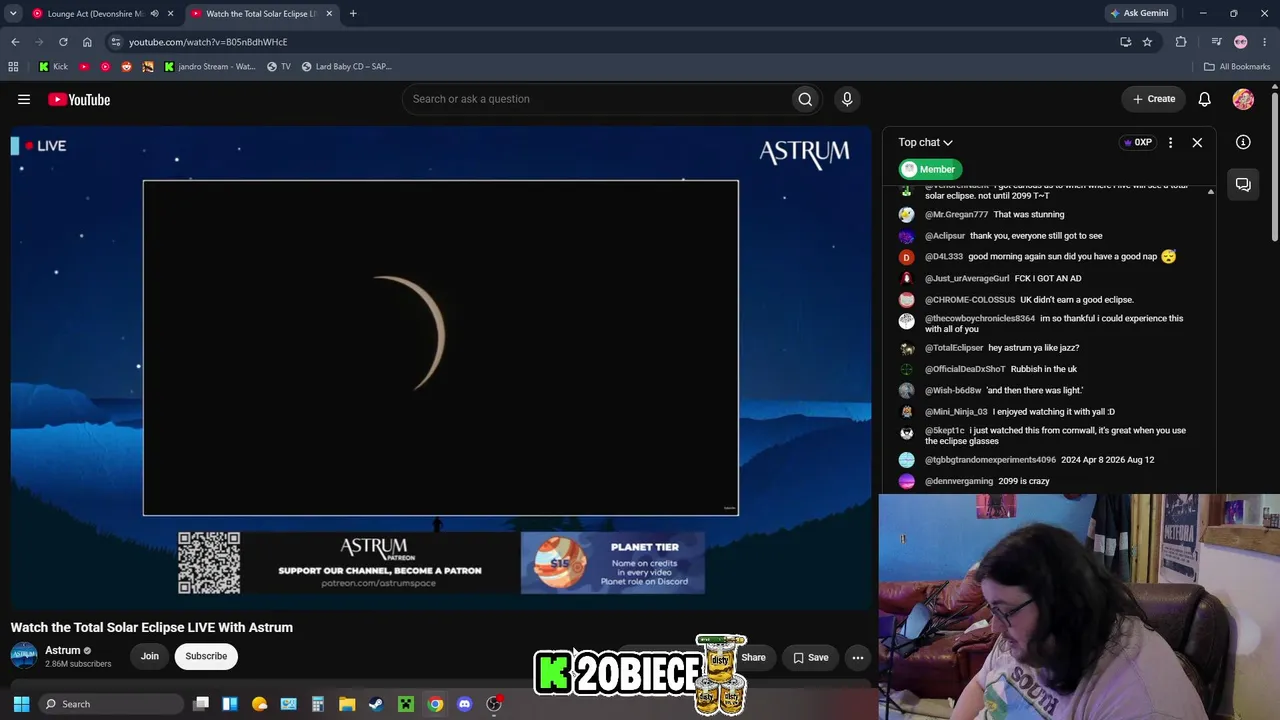Select @TotalEclipser's chat message
This screenshot has width=1280, height=720.
point(1034,348)
